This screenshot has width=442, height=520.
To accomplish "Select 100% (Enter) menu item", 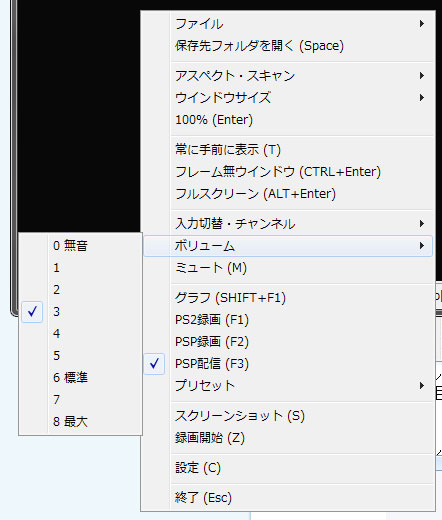I will point(288,120).
